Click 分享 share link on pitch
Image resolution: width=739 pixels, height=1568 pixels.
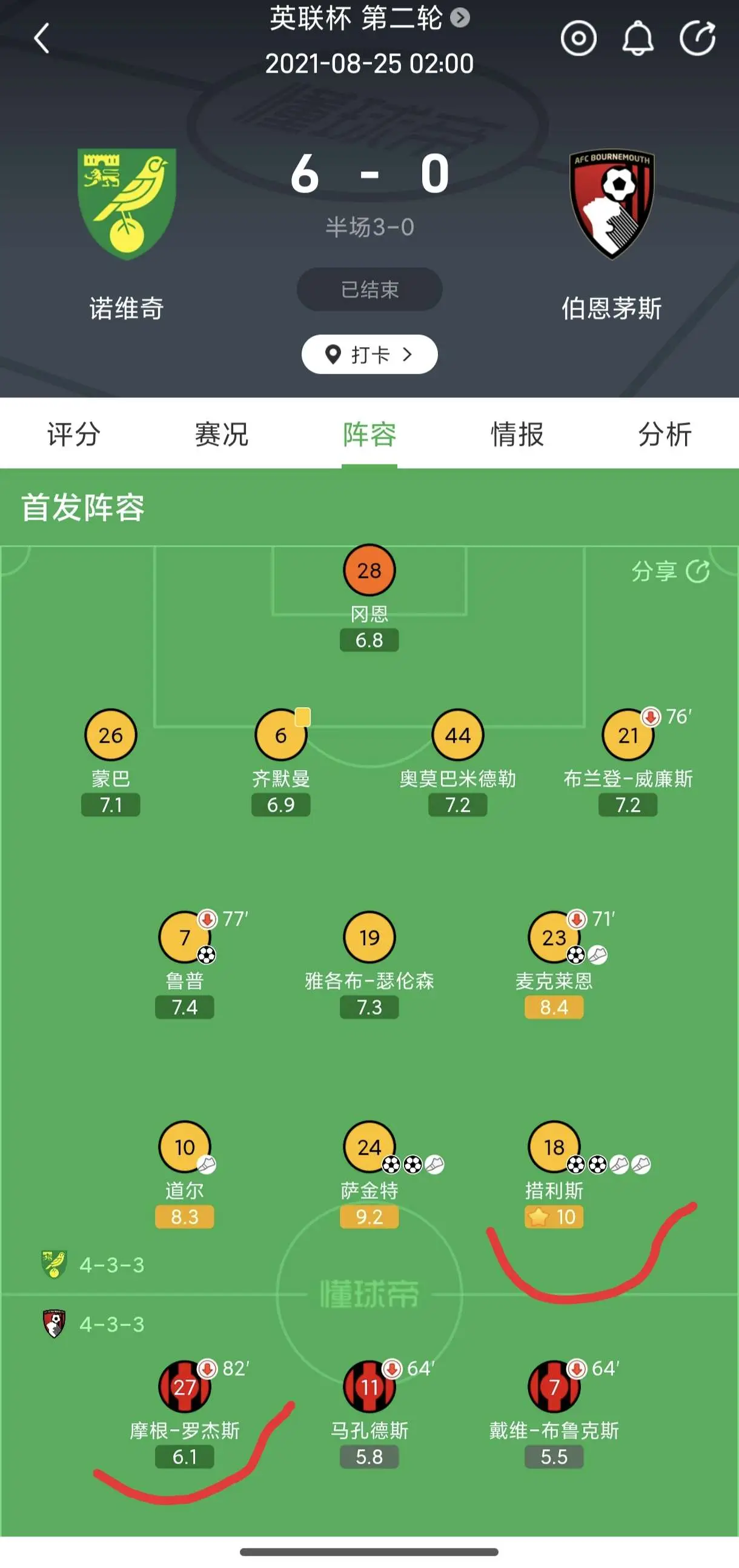coord(670,571)
